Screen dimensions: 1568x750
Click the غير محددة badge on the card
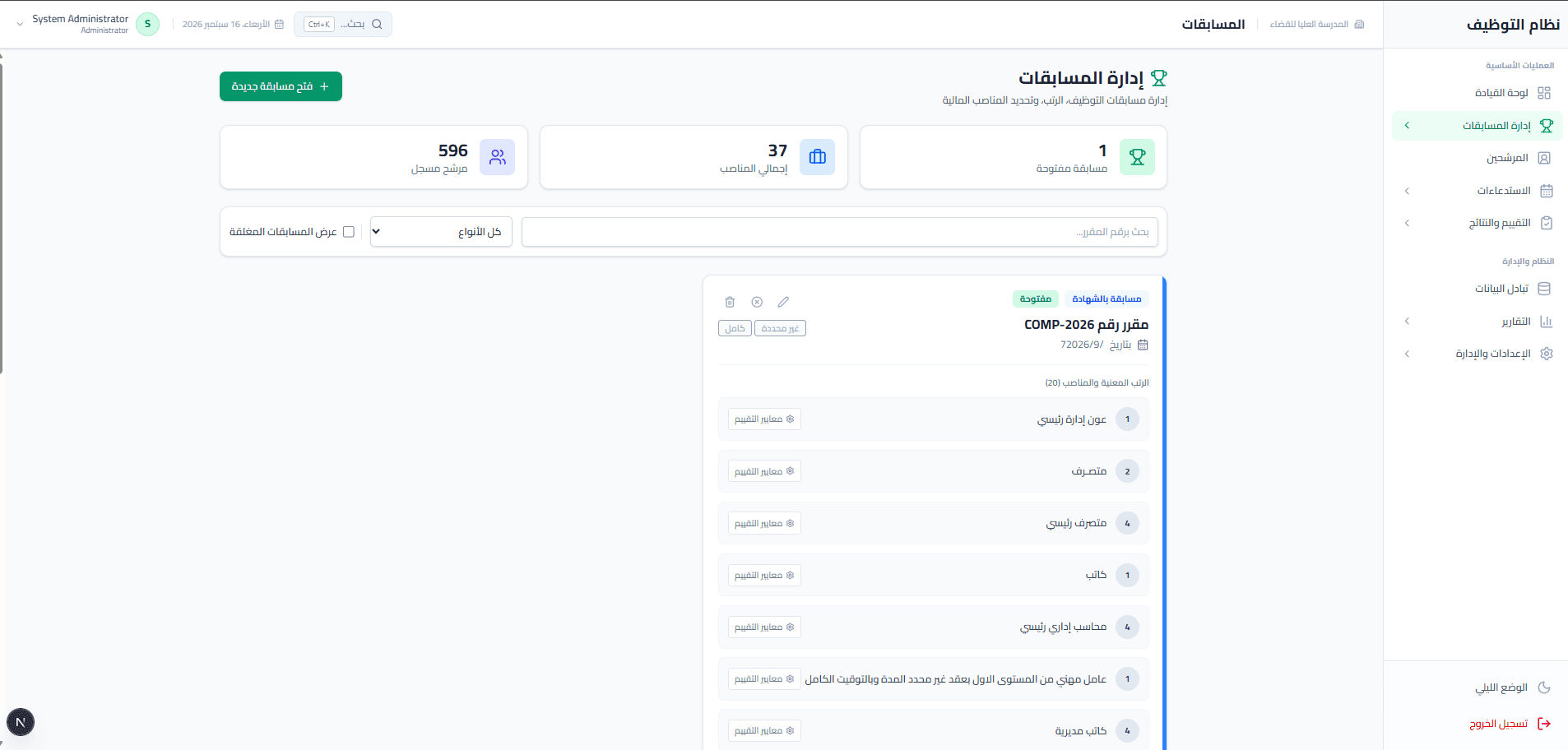coord(780,329)
